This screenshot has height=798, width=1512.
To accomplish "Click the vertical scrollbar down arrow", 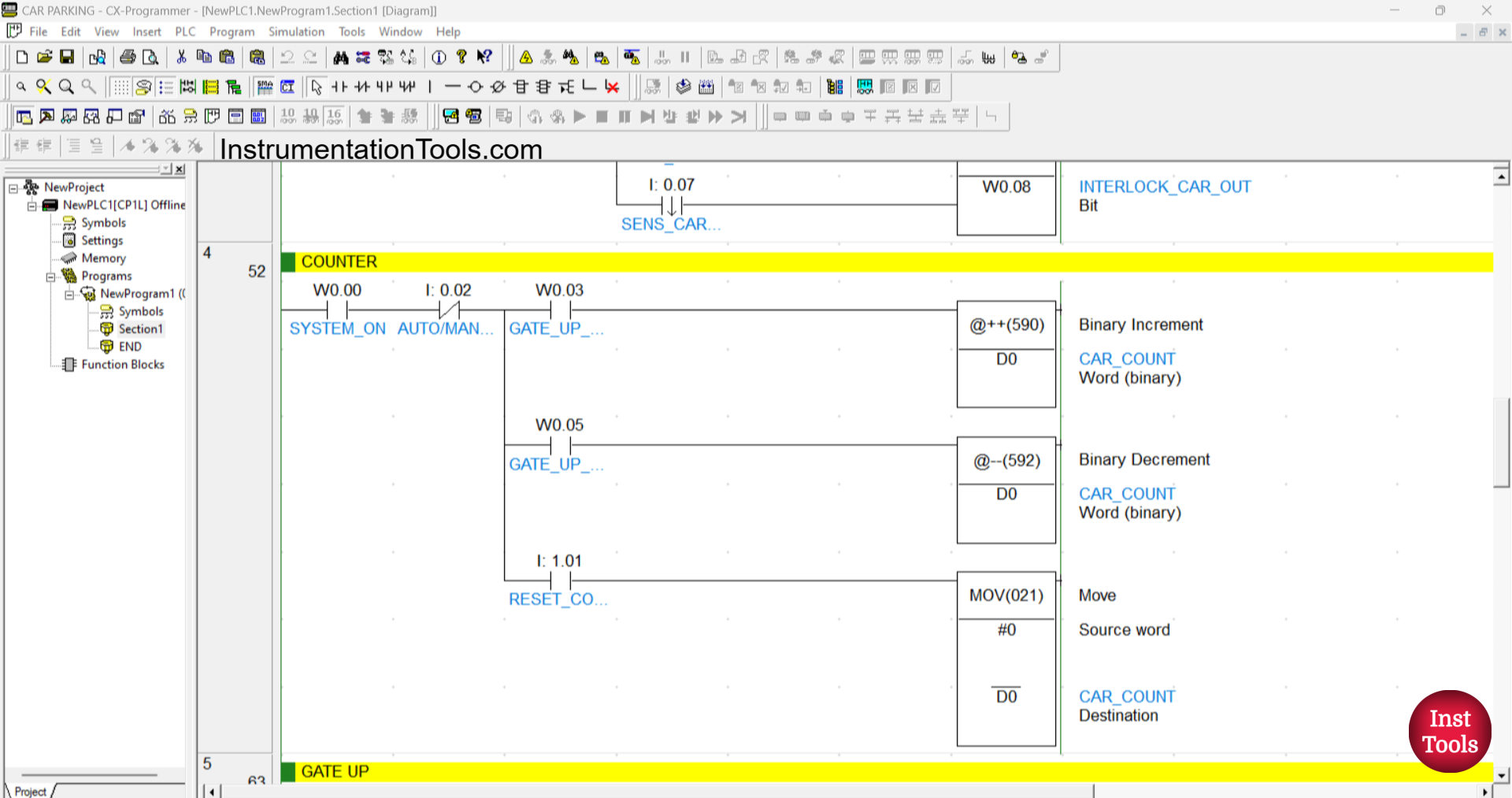I will [x=1501, y=775].
